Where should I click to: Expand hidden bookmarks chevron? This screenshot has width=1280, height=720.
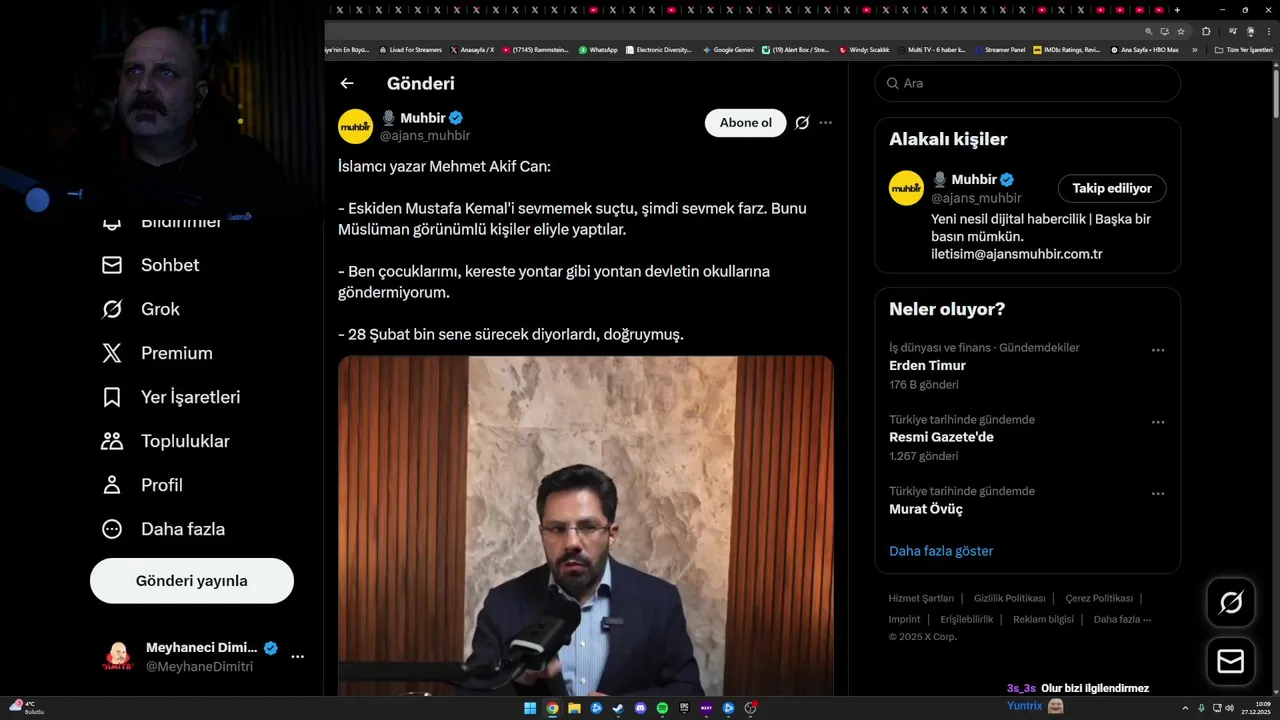(1194, 49)
